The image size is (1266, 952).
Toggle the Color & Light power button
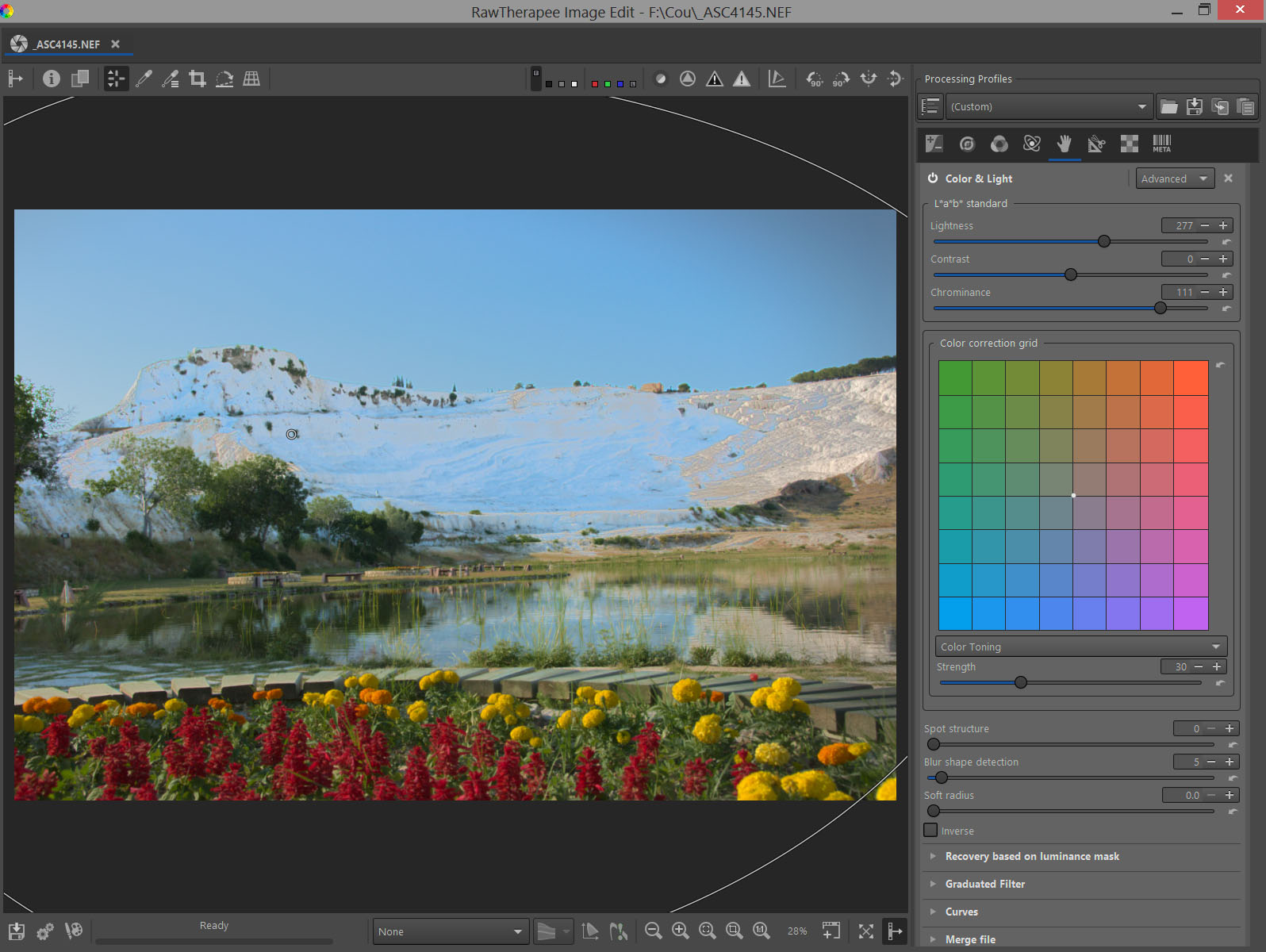coord(933,178)
